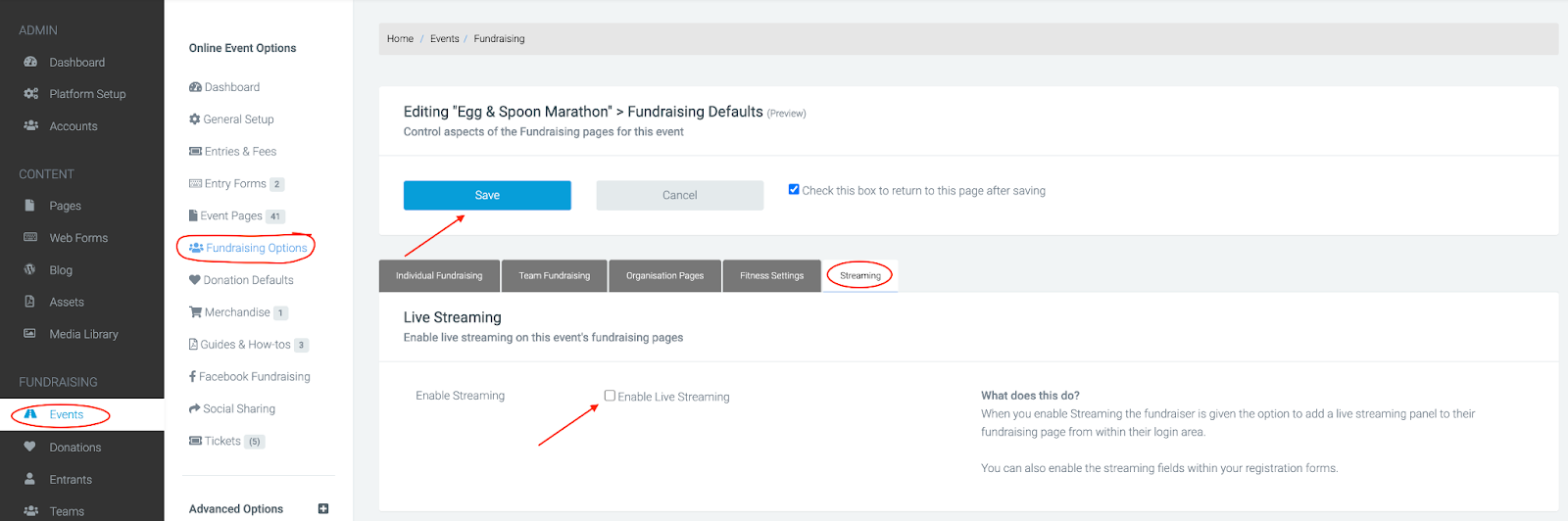
Task: Go to Home breadcrumb link
Action: coord(400,38)
